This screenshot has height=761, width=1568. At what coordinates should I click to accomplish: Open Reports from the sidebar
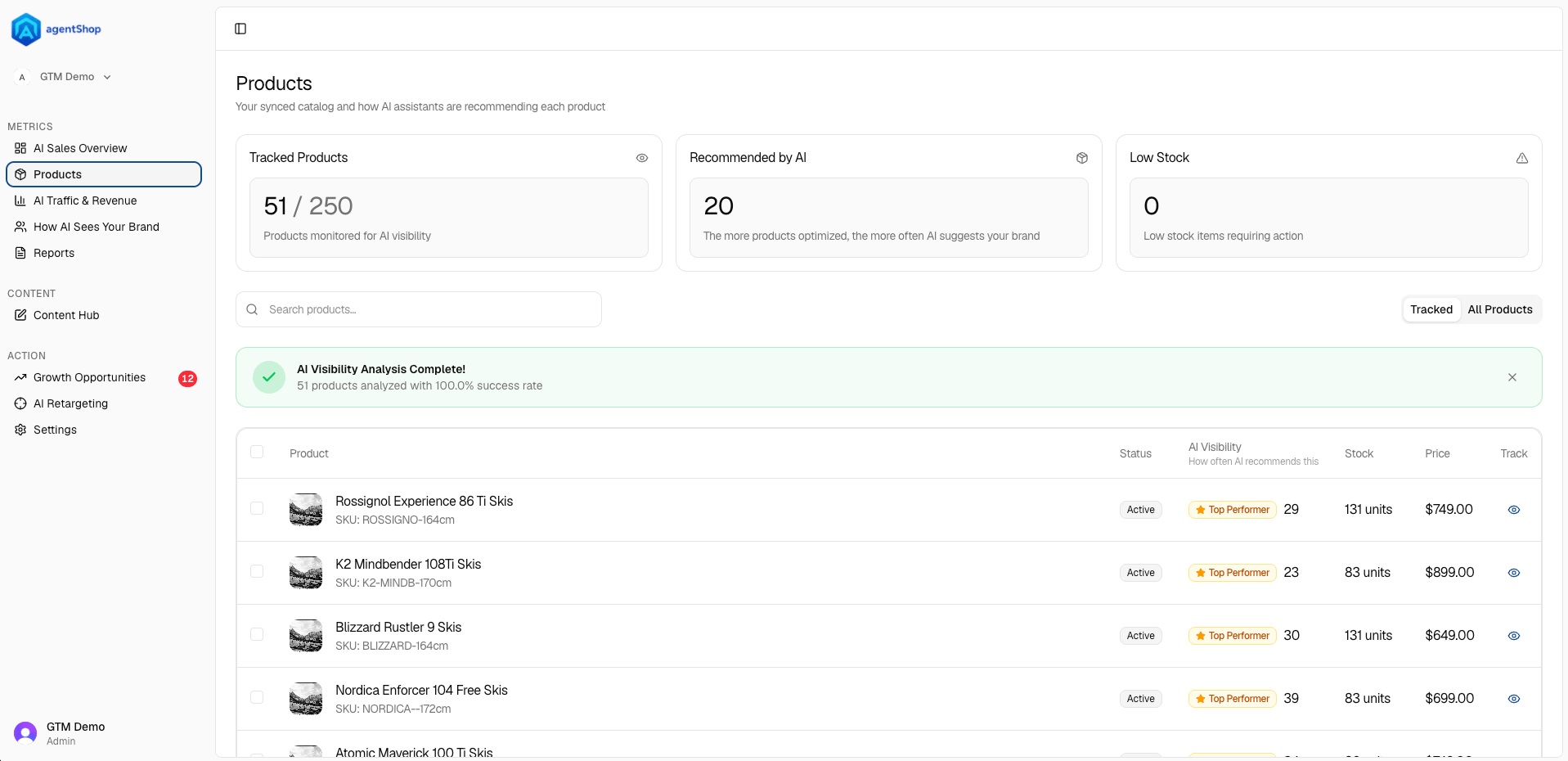pos(104,253)
